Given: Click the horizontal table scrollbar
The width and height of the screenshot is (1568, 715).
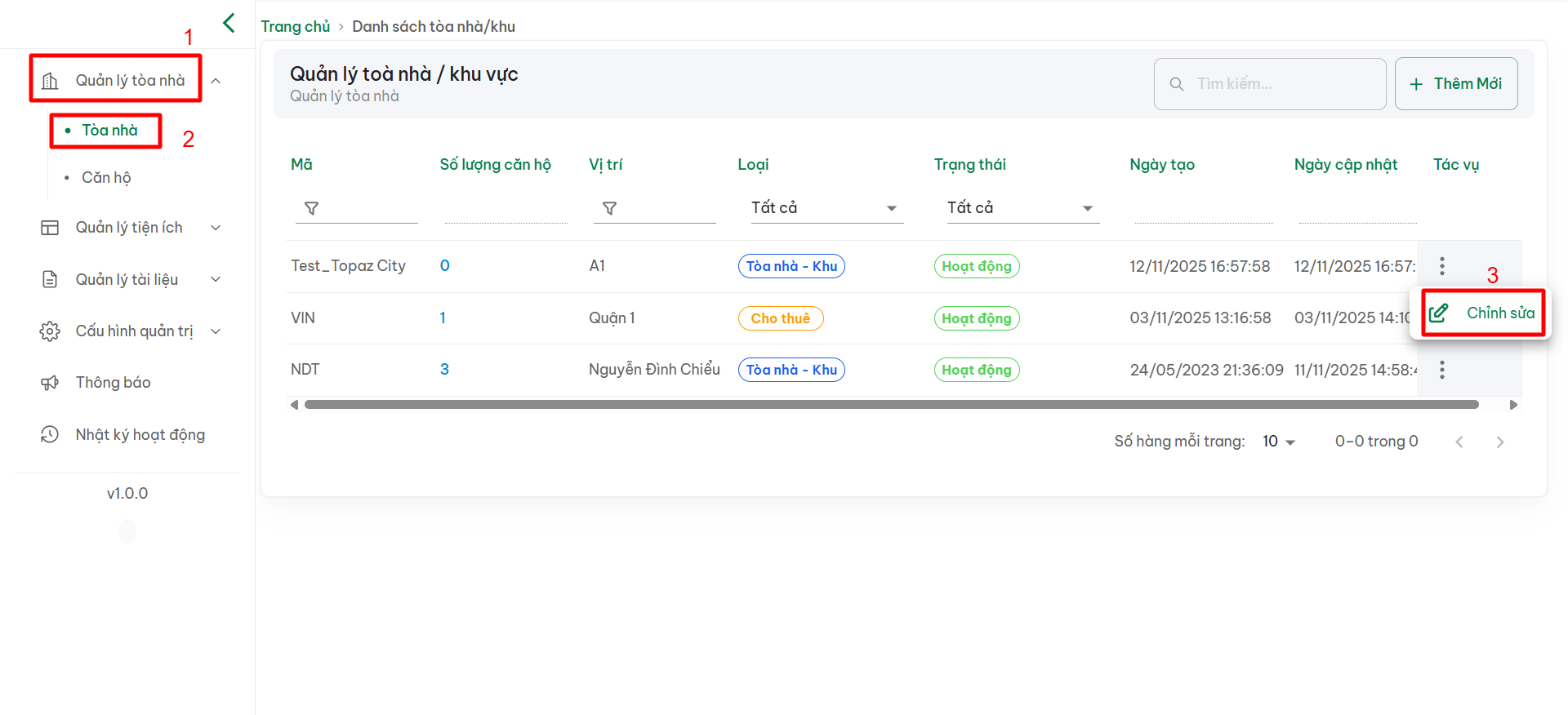Looking at the screenshot, I should [890, 405].
